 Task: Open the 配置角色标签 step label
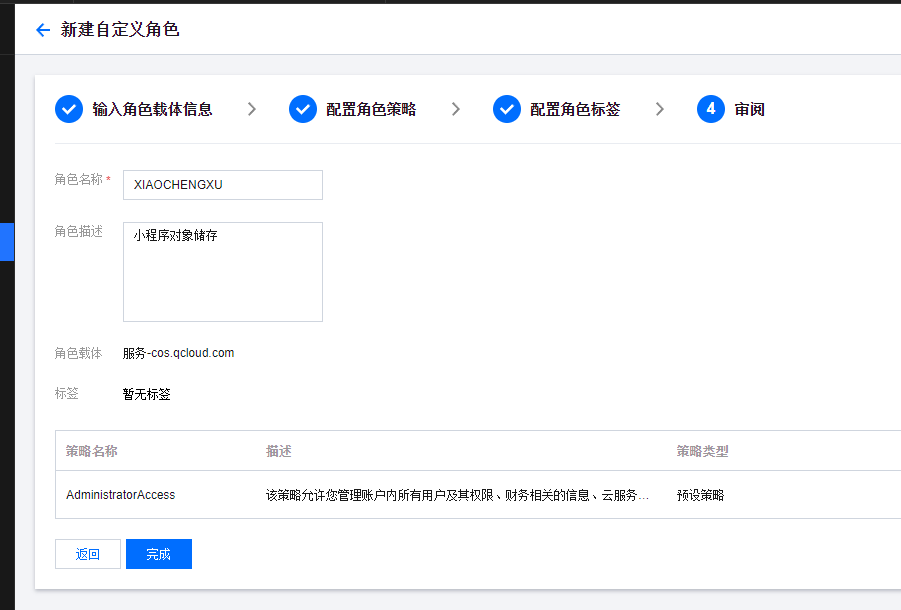[x=575, y=109]
